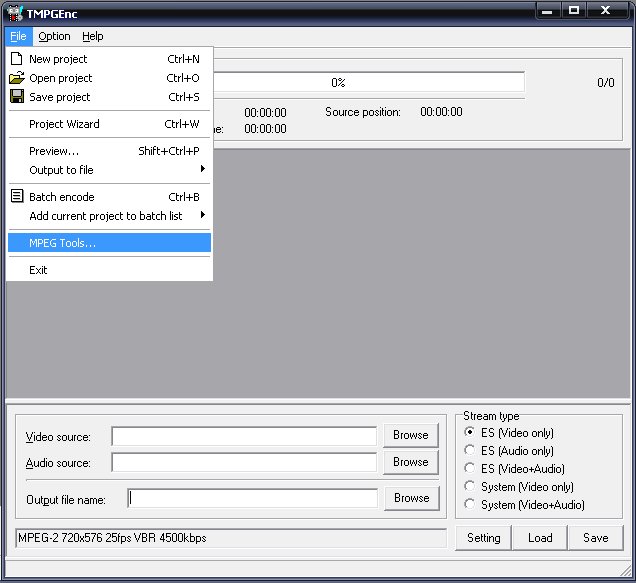Open the Help menu

pyautogui.click(x=93, y=36)
